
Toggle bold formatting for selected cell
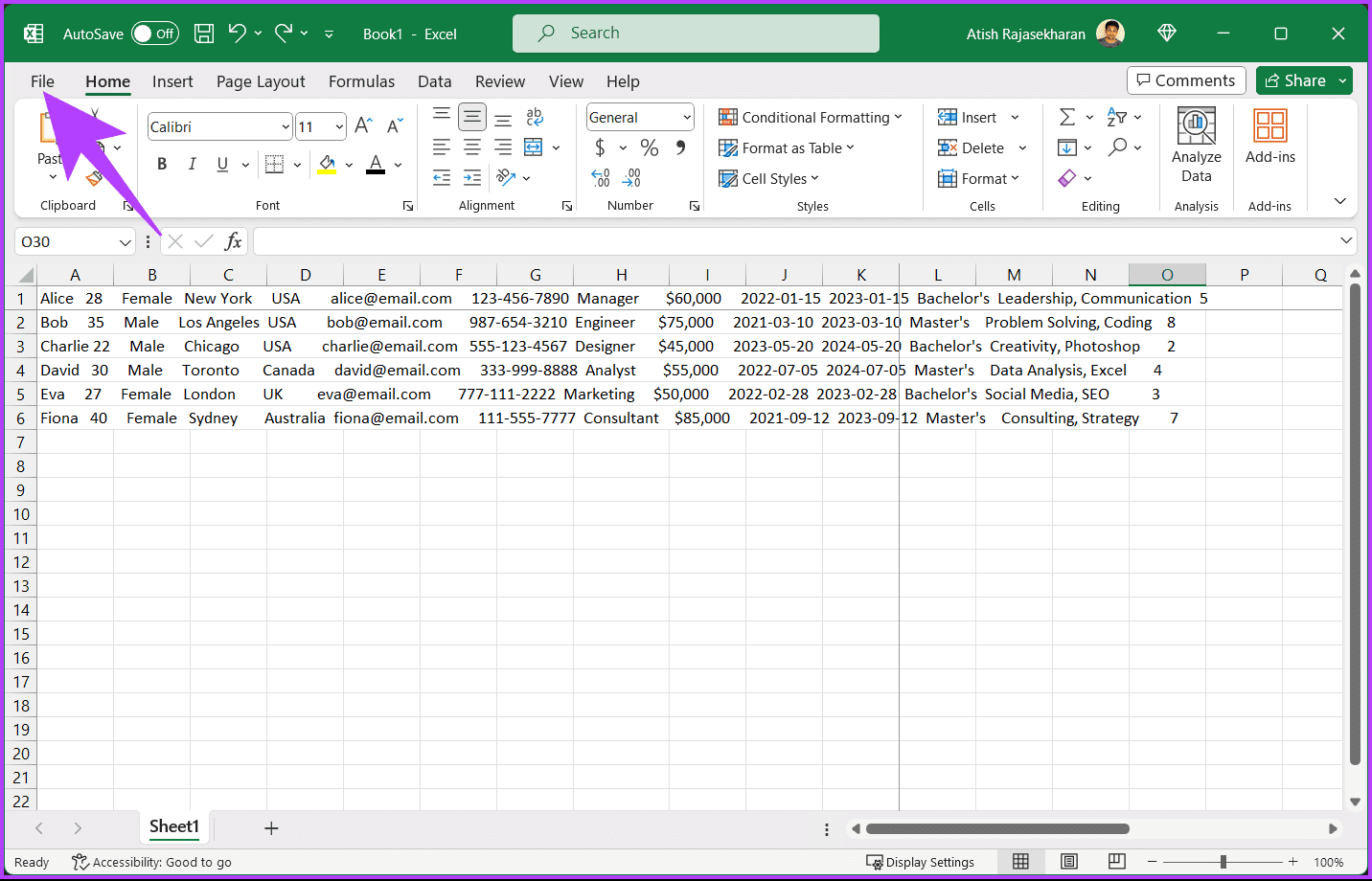pos(161,164)
